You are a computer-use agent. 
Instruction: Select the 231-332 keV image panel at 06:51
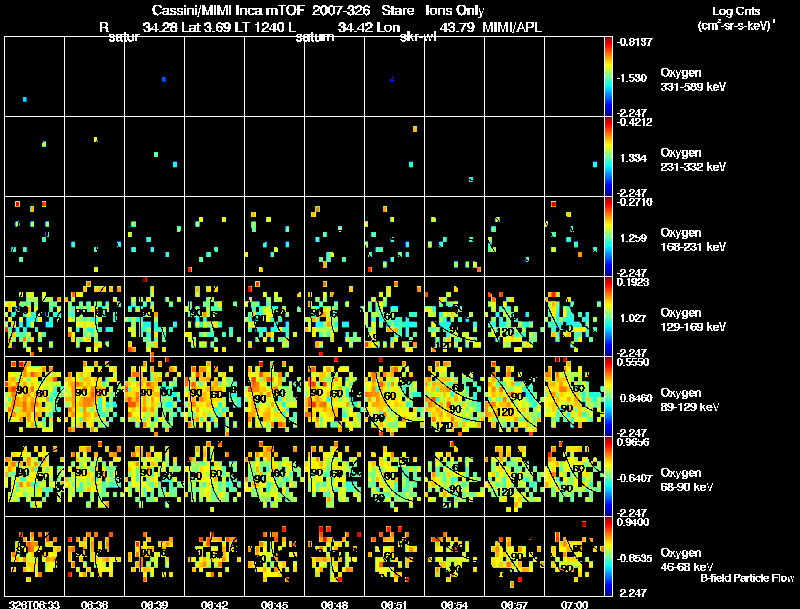coord(394,156)
